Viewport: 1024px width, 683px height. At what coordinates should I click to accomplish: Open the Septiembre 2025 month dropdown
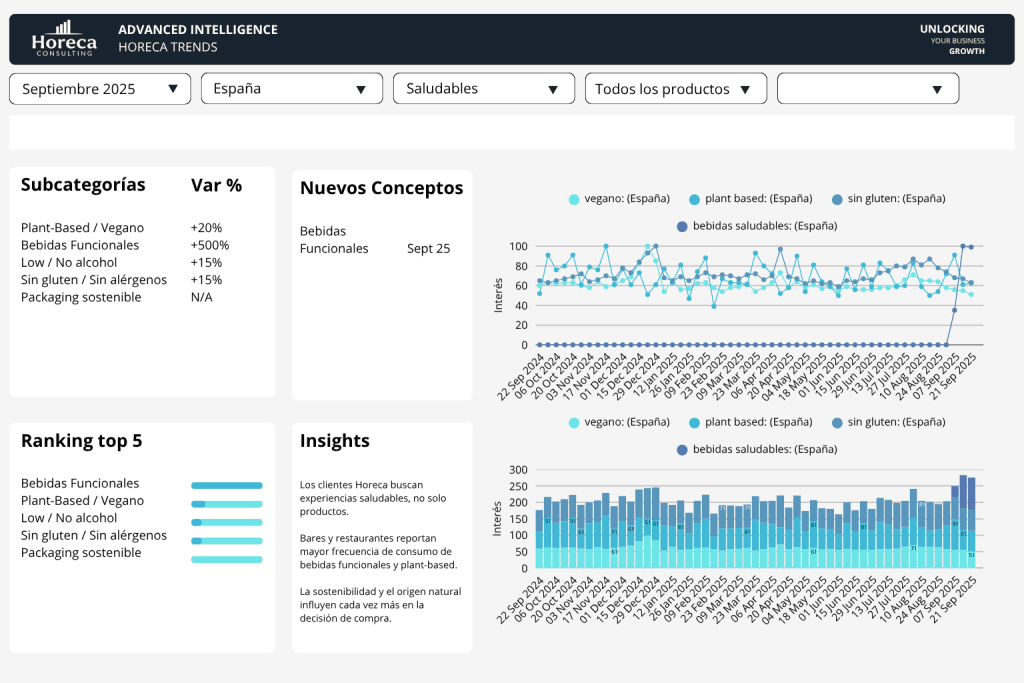coord(99,88)
